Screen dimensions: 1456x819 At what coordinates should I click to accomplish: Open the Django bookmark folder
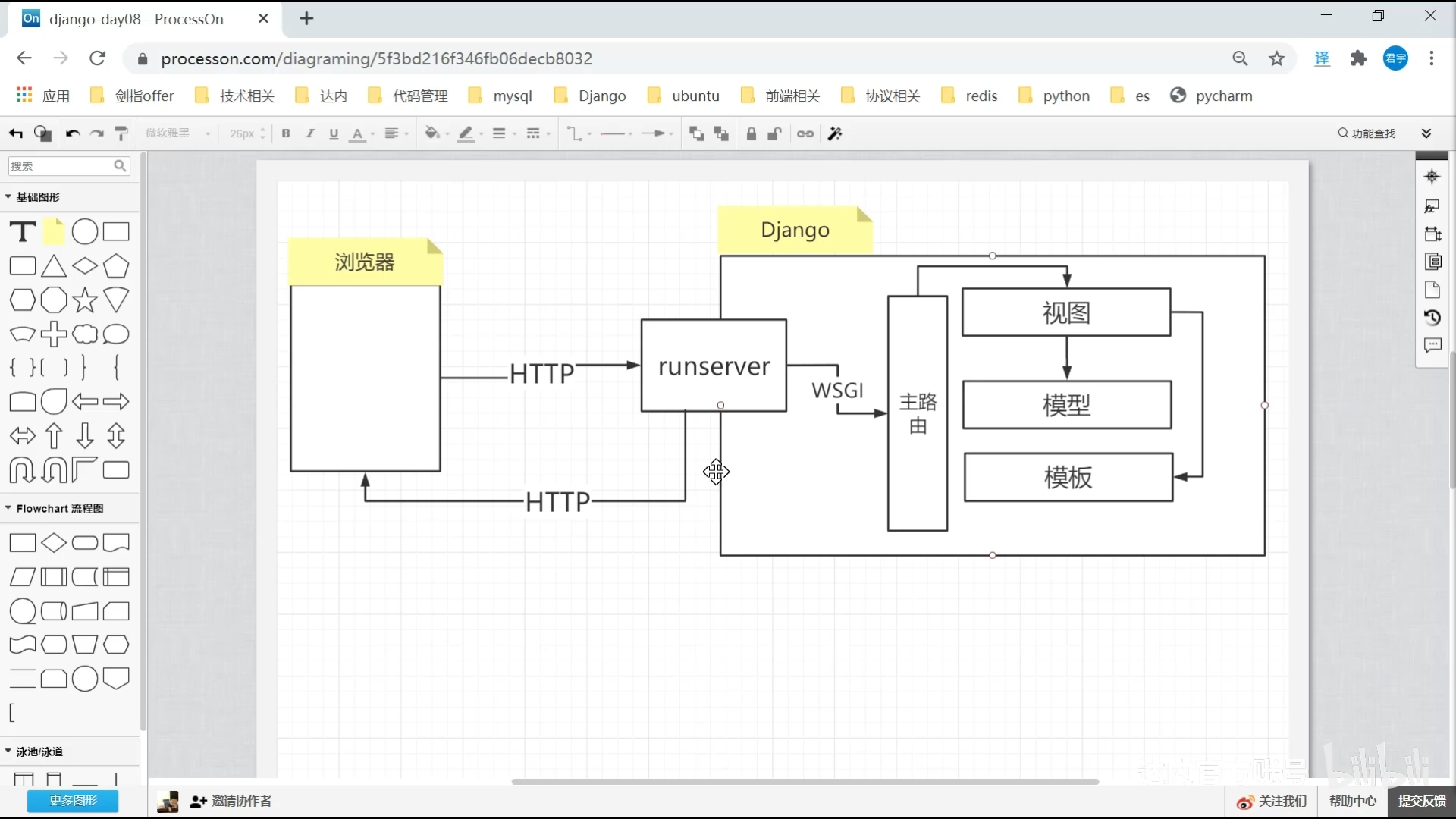click(x=591, y=96)
